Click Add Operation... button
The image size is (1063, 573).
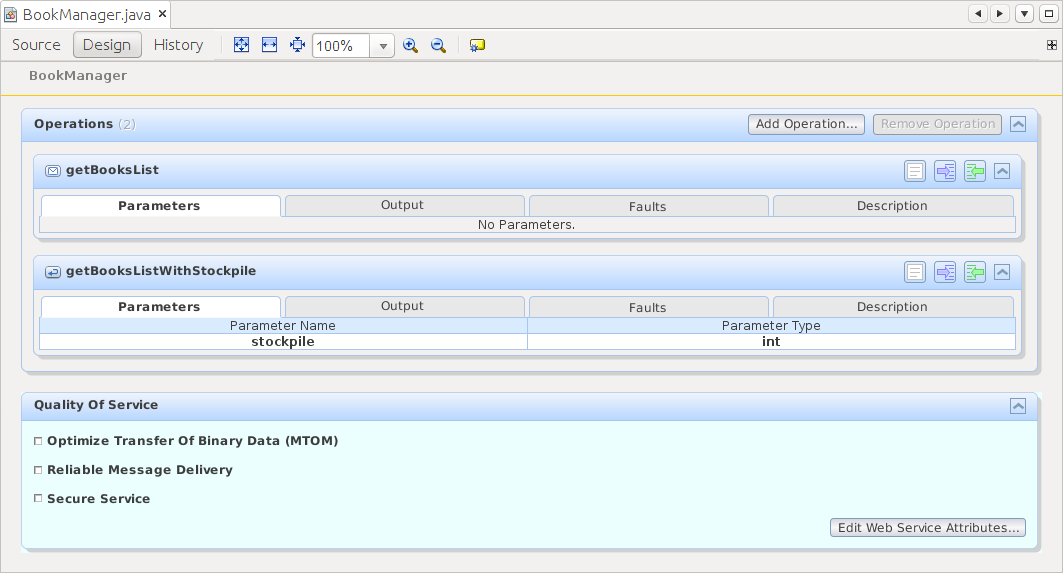[806, 124]
